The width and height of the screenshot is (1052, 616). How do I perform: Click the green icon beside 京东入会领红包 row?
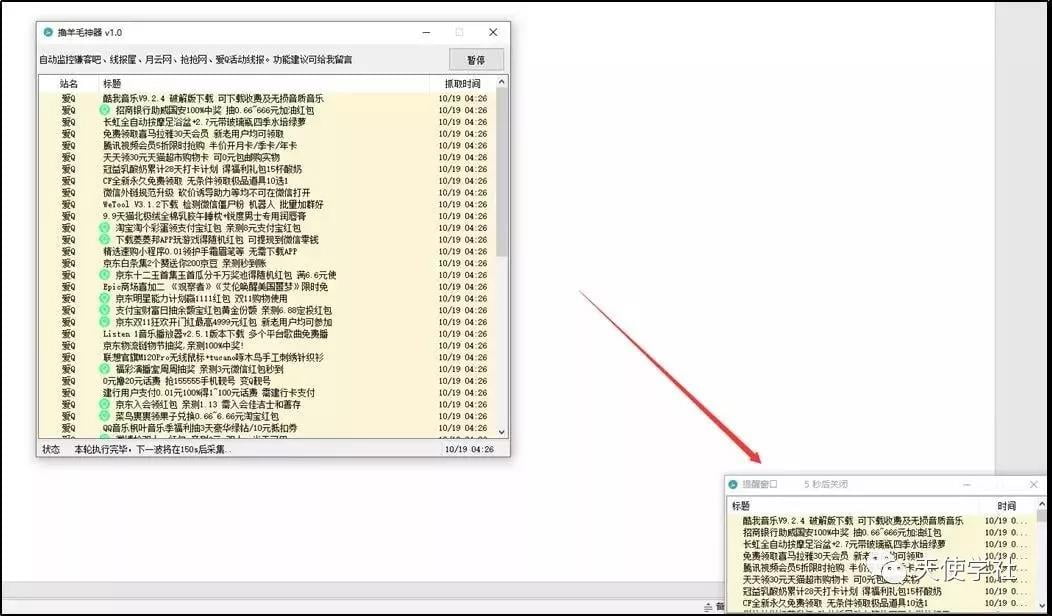105,405
